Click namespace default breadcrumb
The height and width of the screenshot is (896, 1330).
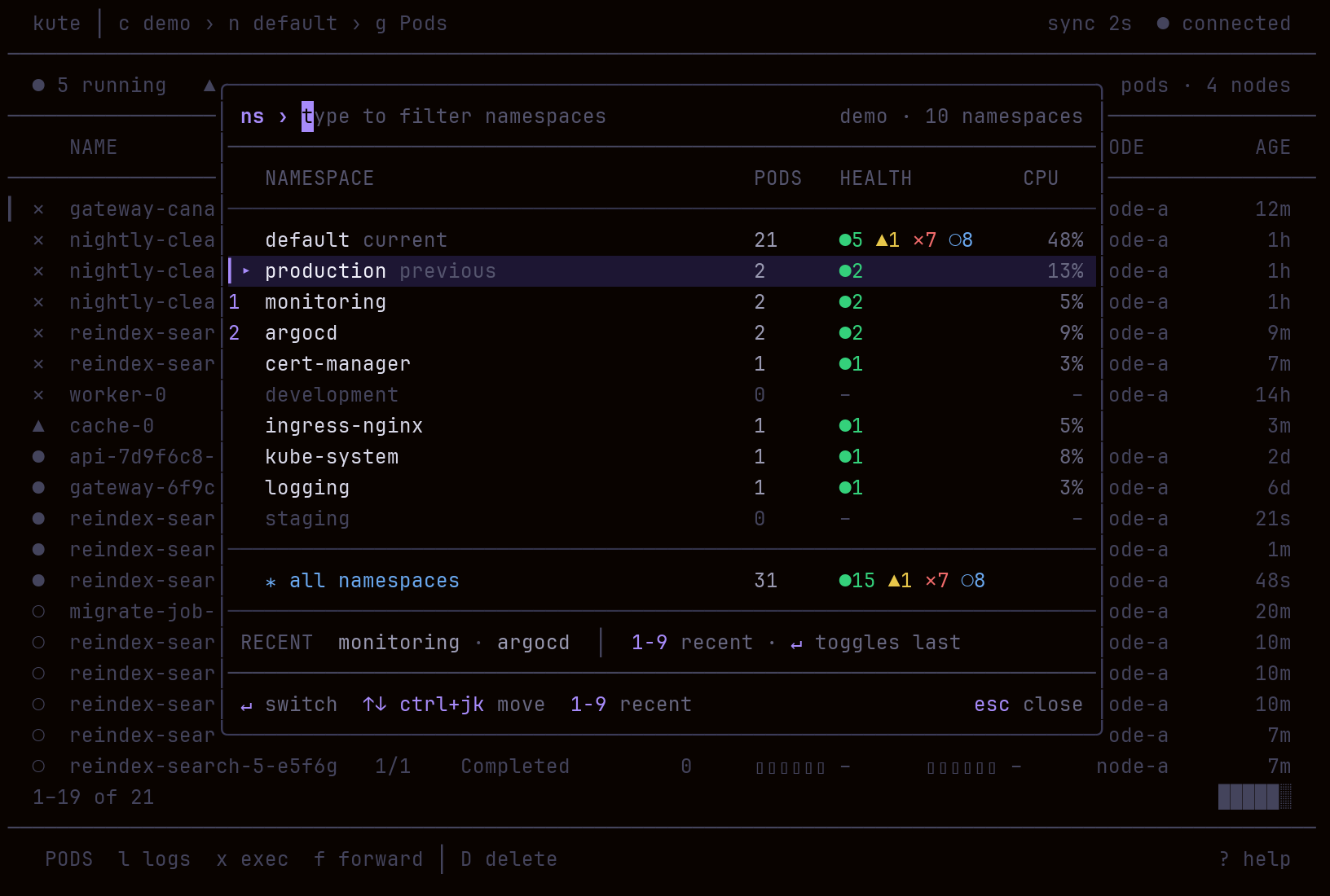point(283,24)
